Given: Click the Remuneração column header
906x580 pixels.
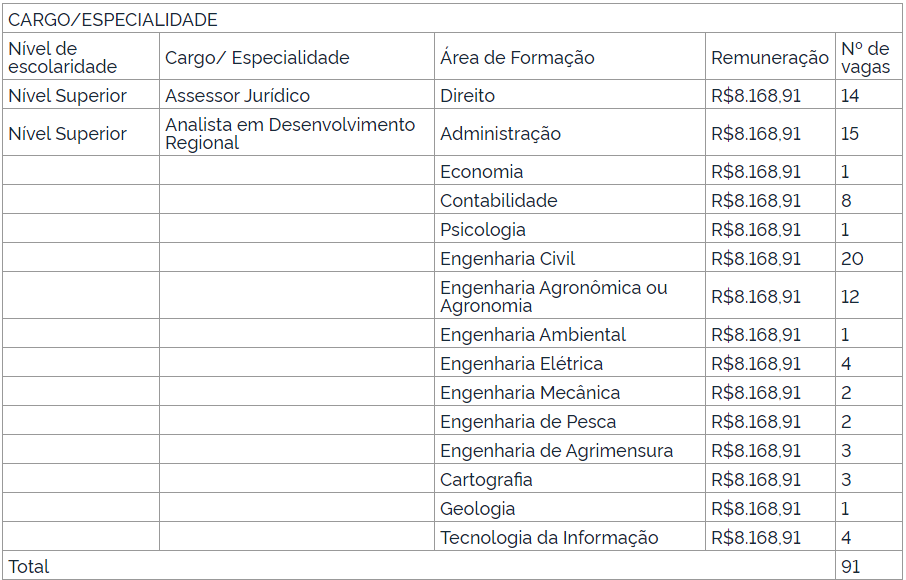Looking at the screenshot, I should pos(770,57).
